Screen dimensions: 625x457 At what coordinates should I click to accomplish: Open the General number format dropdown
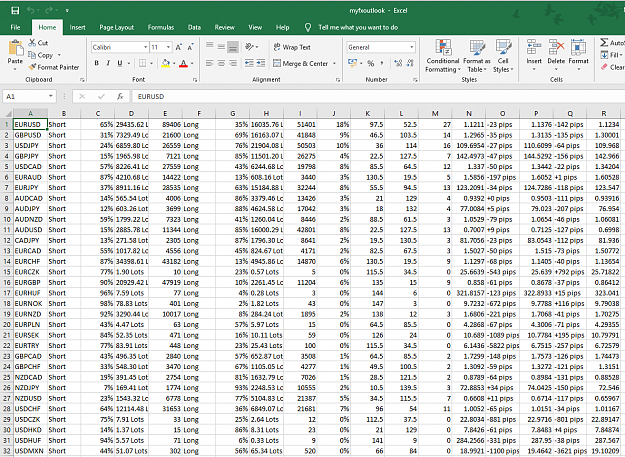411,47
